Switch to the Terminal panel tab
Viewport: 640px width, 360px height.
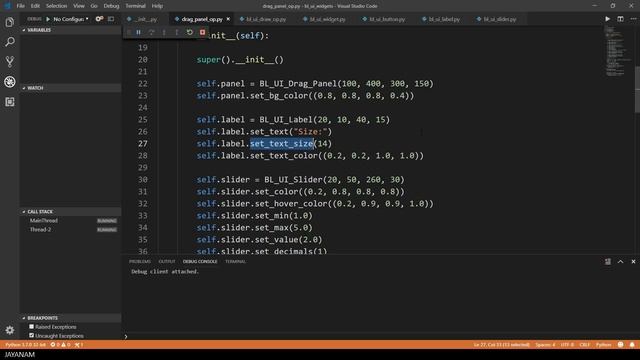(x=235, y=262)
